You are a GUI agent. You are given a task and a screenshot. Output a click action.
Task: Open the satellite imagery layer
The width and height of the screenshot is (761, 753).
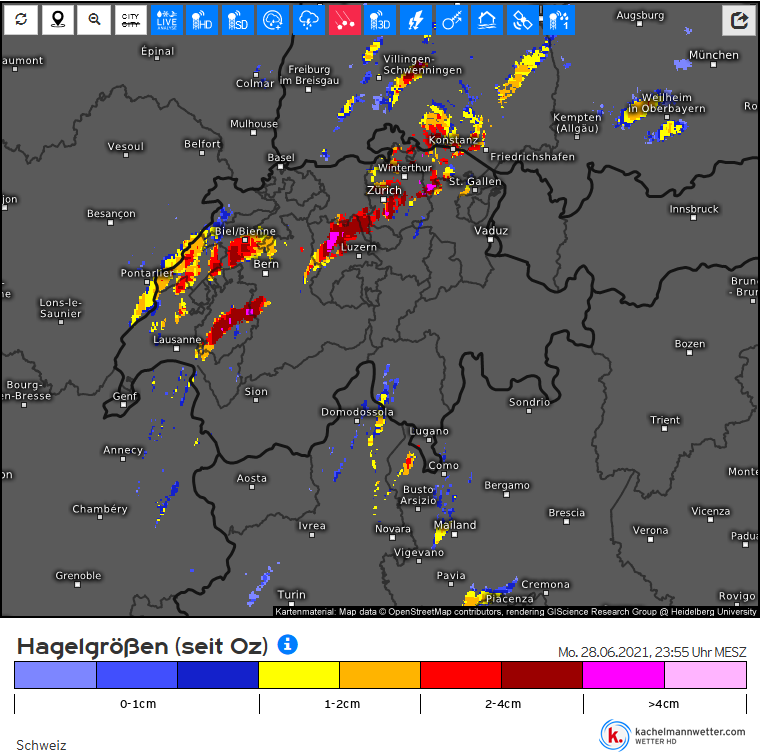[523, 20]
